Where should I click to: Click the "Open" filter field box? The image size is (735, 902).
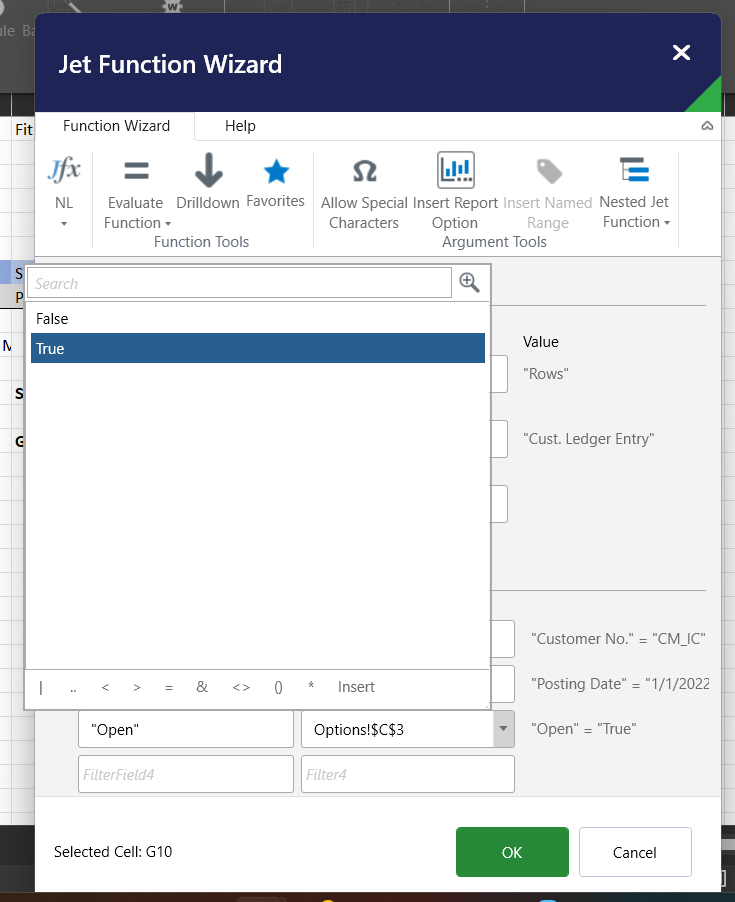(186, 729)
